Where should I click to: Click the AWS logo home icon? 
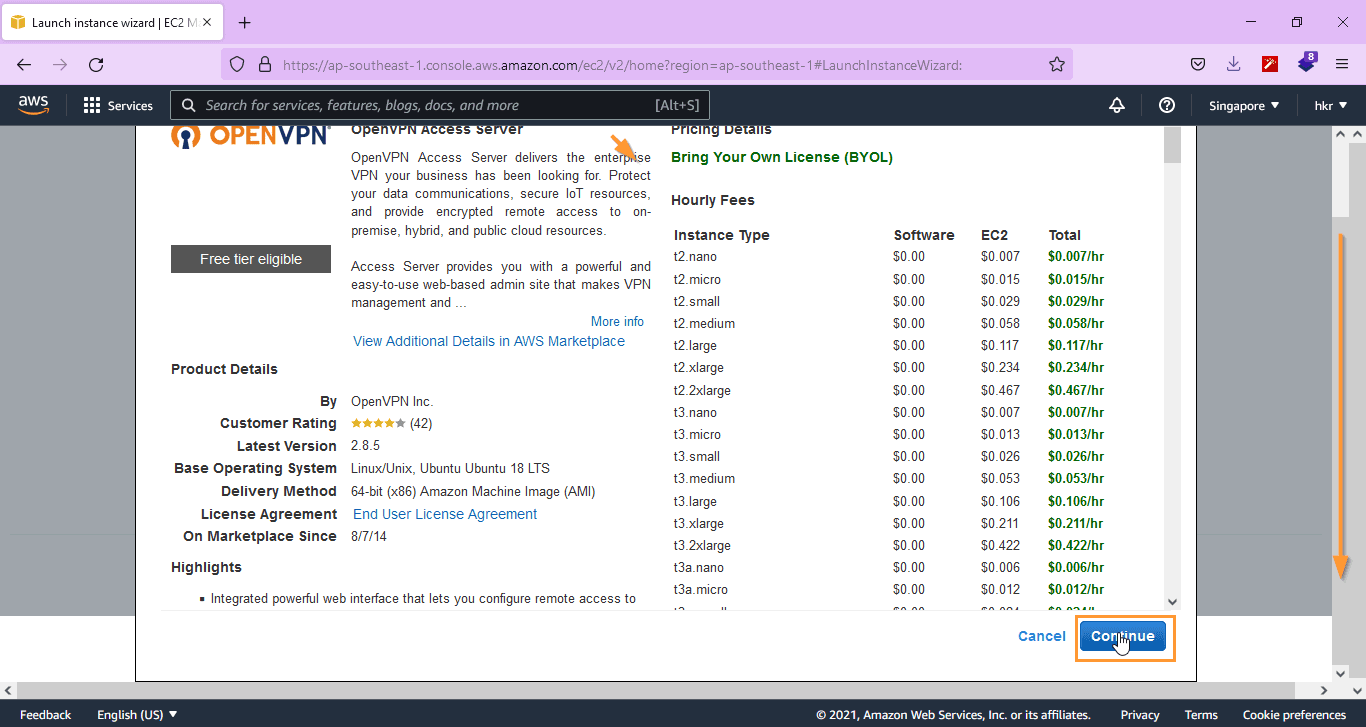33,105
